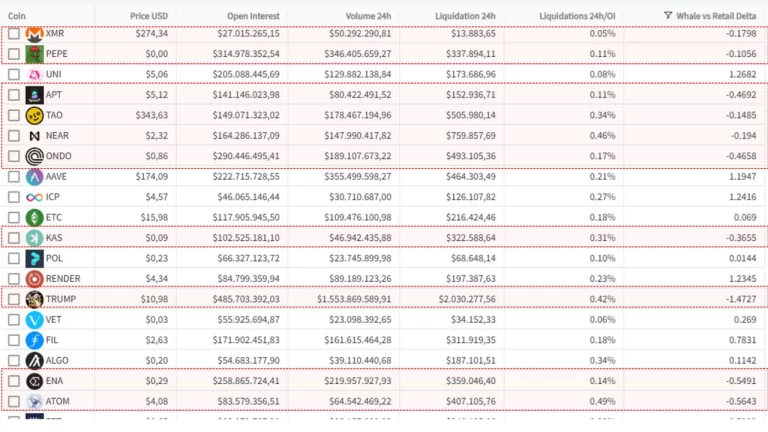This screenshot has width=768, height=432.
Task: Click the TAO coin icon
Action: pos(35,115)
